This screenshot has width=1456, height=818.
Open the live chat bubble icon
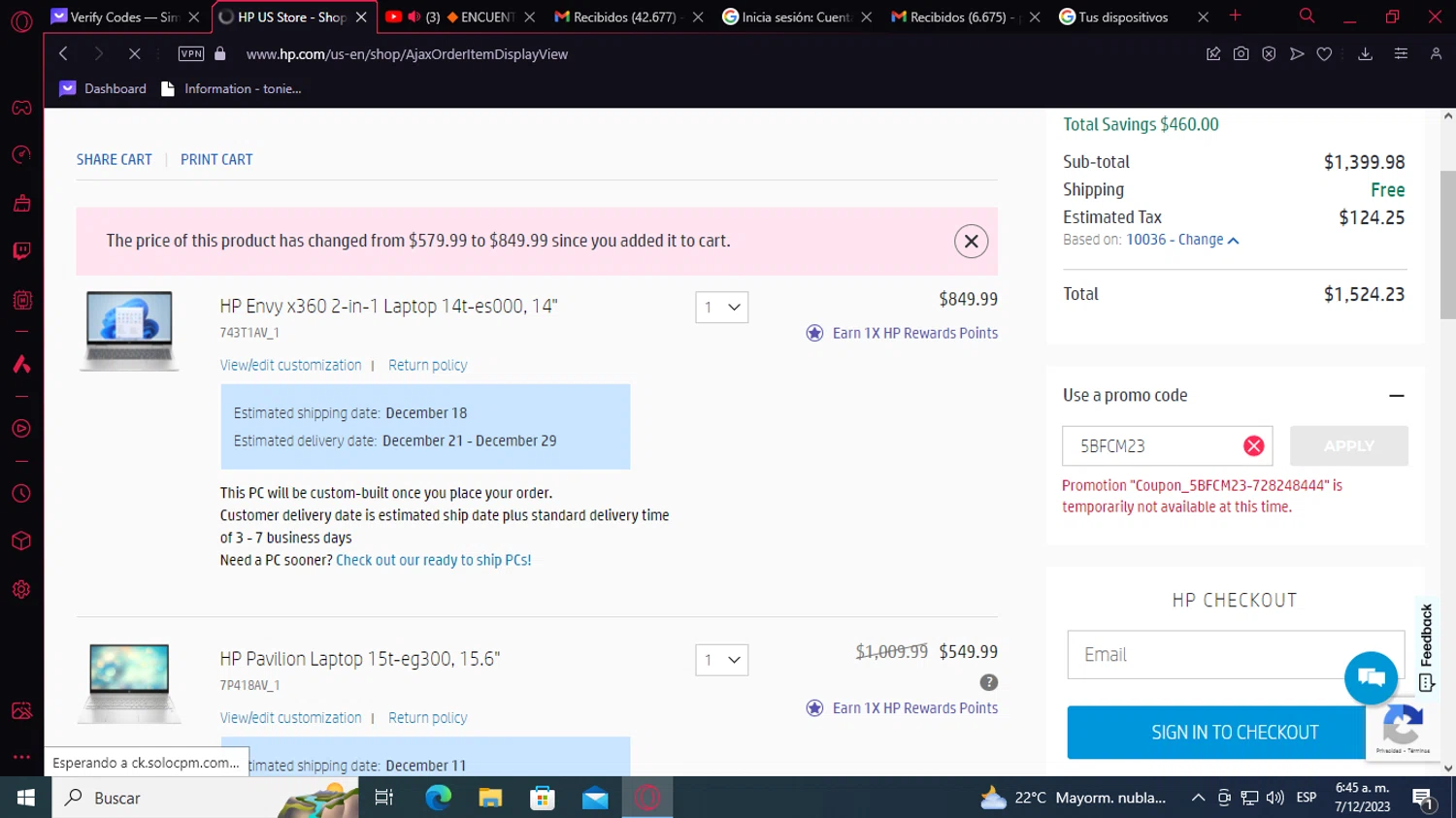click(1371, 677)
